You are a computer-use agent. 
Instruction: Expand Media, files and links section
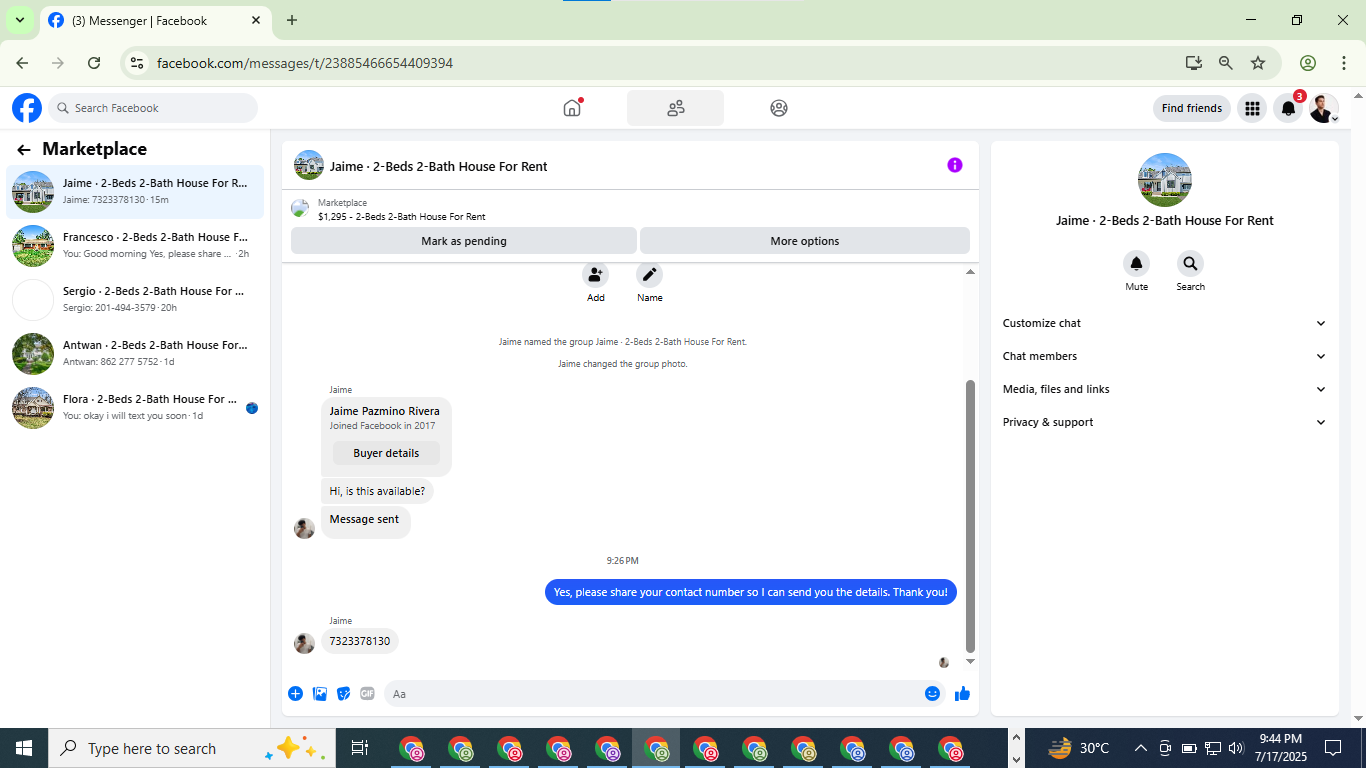[x=1165, y=389]
